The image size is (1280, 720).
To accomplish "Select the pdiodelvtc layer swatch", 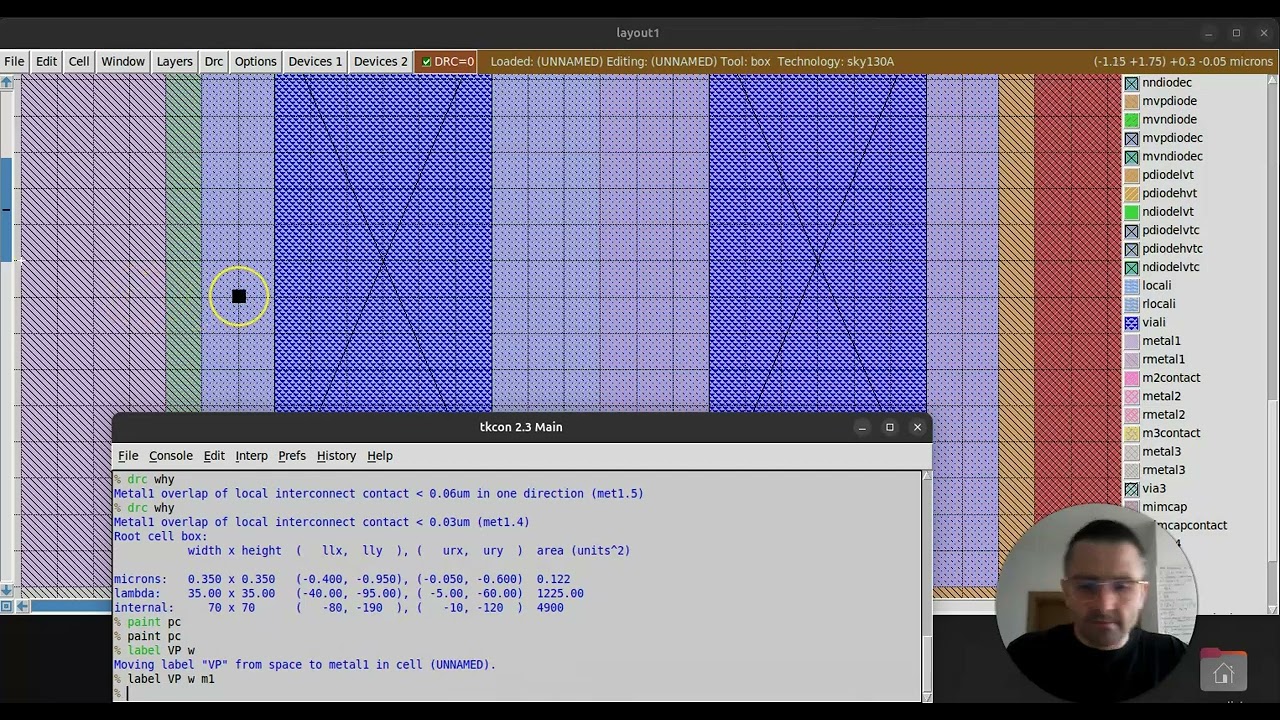I will pyautogui.click(x=1132, y=231).
